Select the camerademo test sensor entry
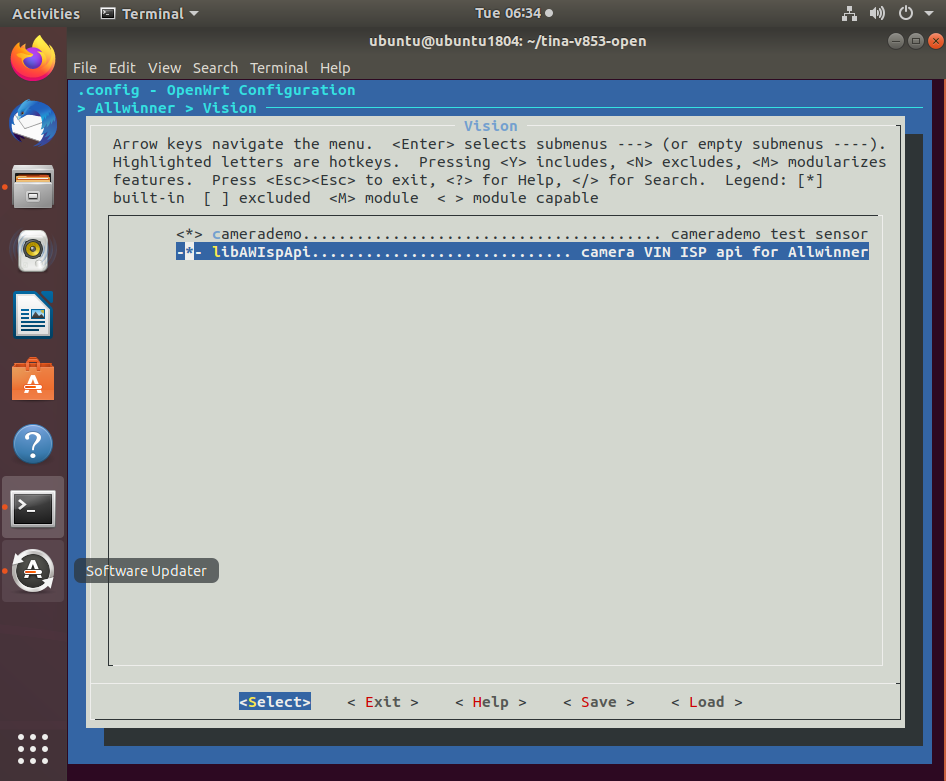Viewport: 946px width, 781px height. pos(522,234)
